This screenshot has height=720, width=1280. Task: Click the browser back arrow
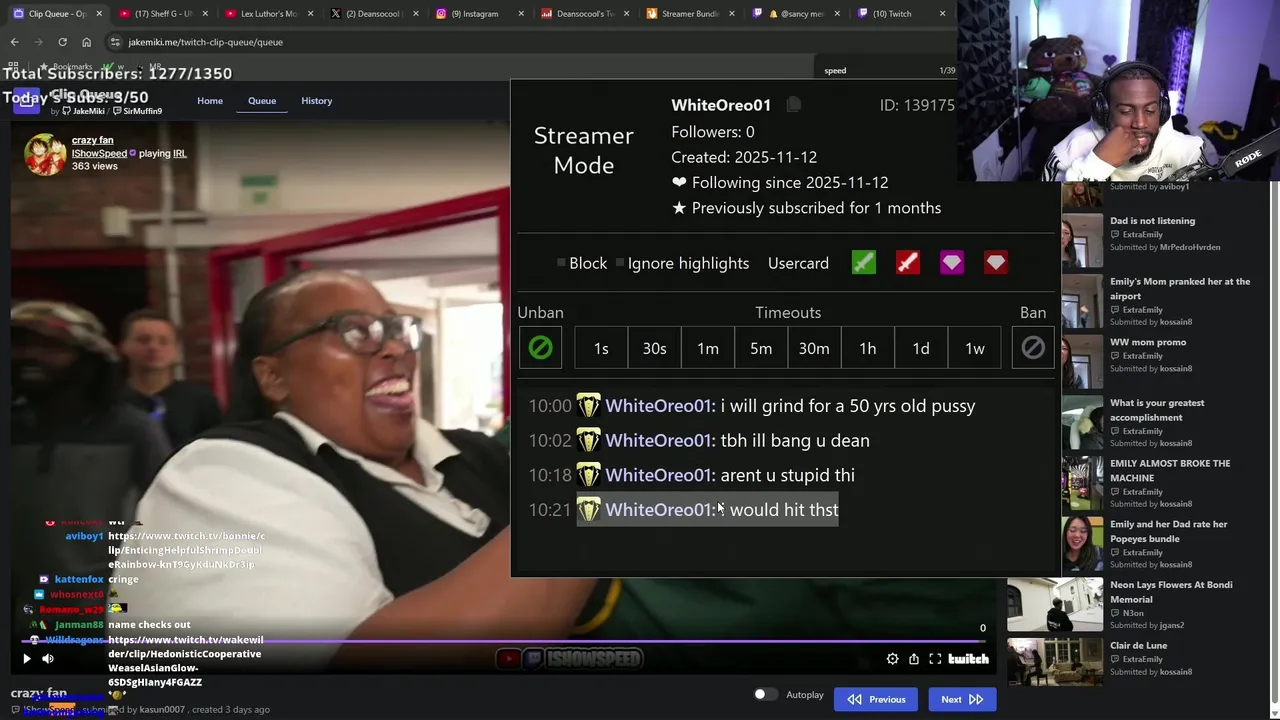coord(14,42)
